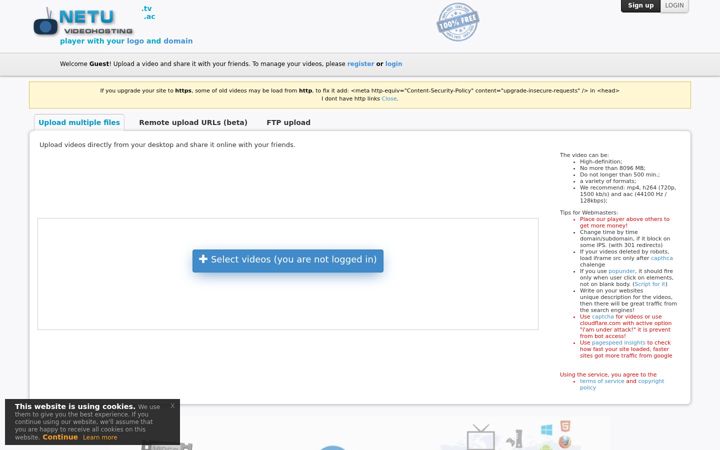
Task: Click the .tv domain text near logo
Action: coord(147,8)
